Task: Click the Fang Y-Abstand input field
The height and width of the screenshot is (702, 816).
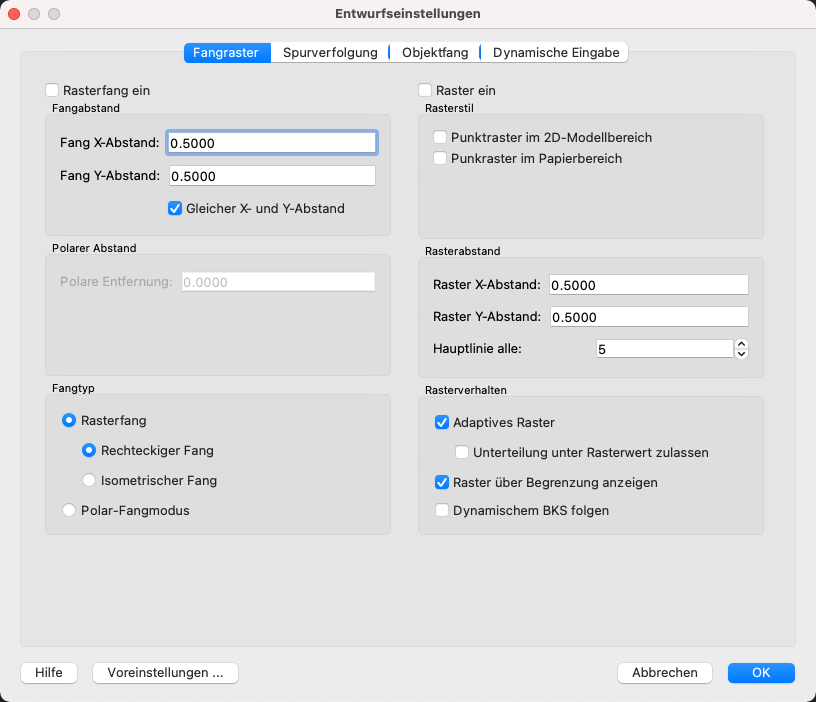Action: click(272, 176)
